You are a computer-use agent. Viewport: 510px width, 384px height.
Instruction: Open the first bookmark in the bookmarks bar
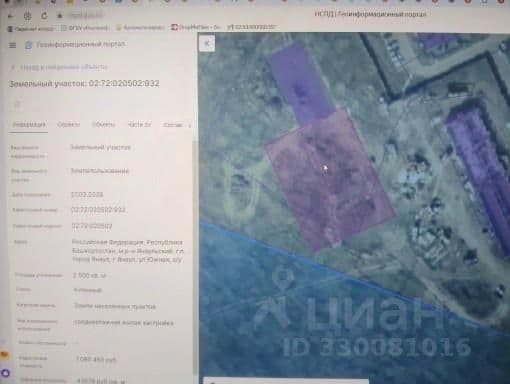coord(31,29)
